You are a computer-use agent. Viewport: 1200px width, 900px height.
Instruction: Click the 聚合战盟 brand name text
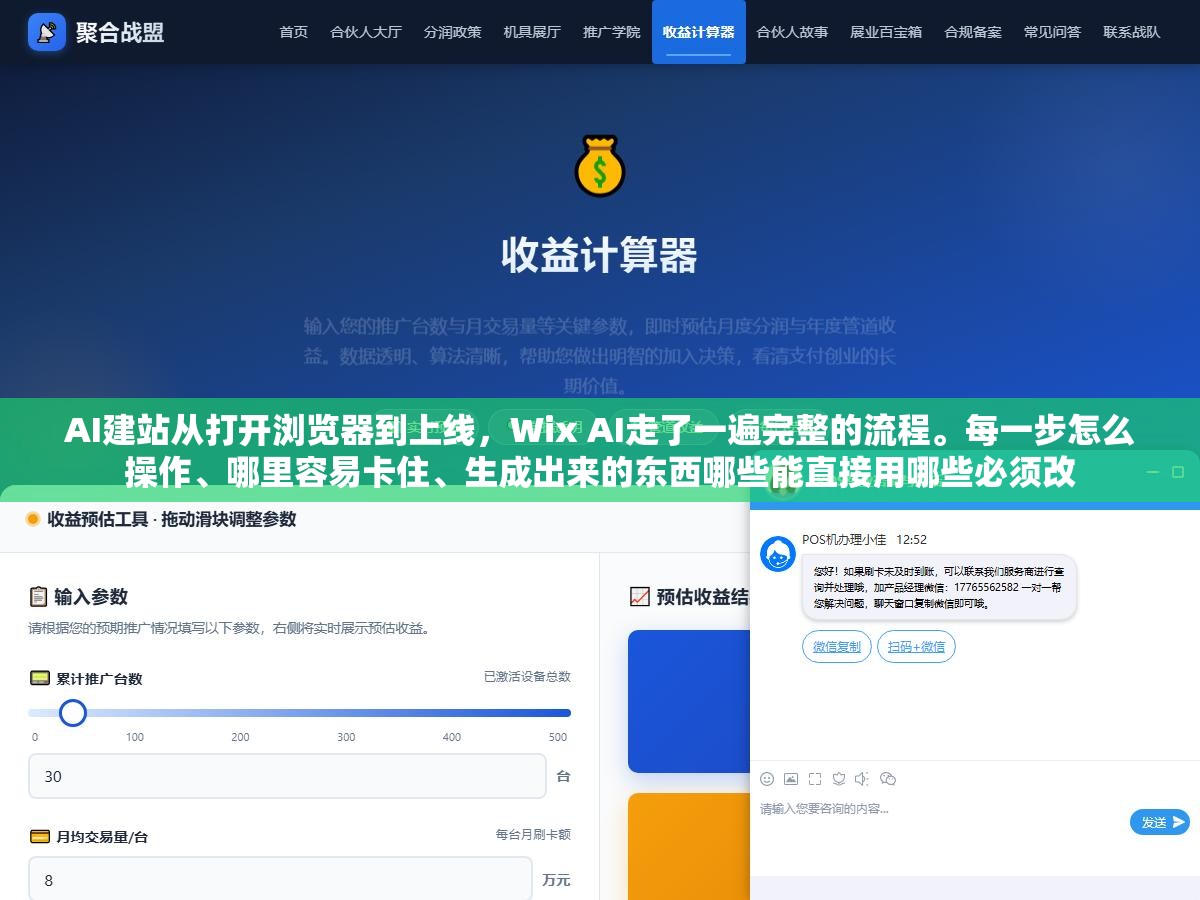(120, 32)
